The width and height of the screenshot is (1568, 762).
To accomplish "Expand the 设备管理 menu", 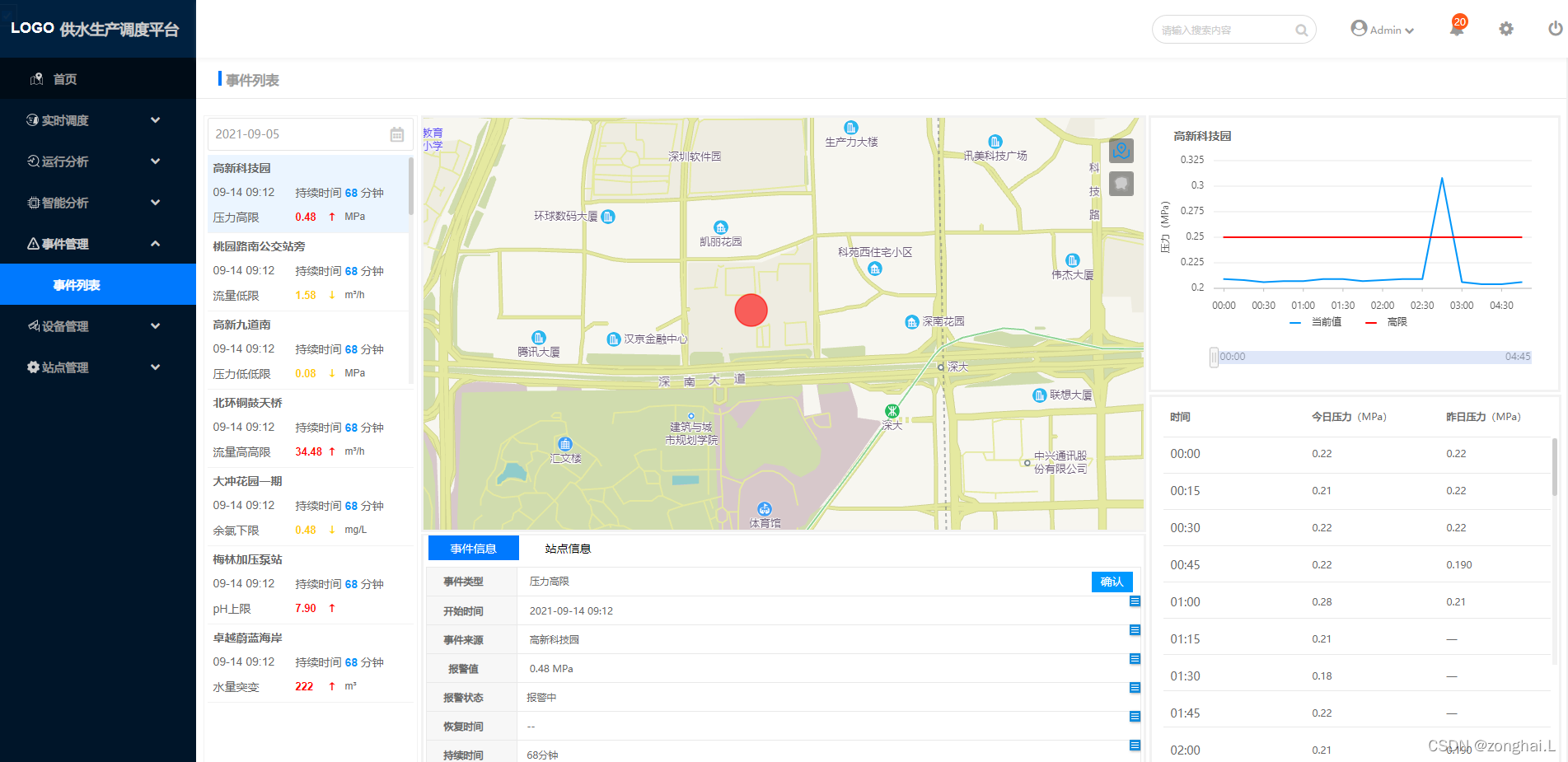I will 98,326.
